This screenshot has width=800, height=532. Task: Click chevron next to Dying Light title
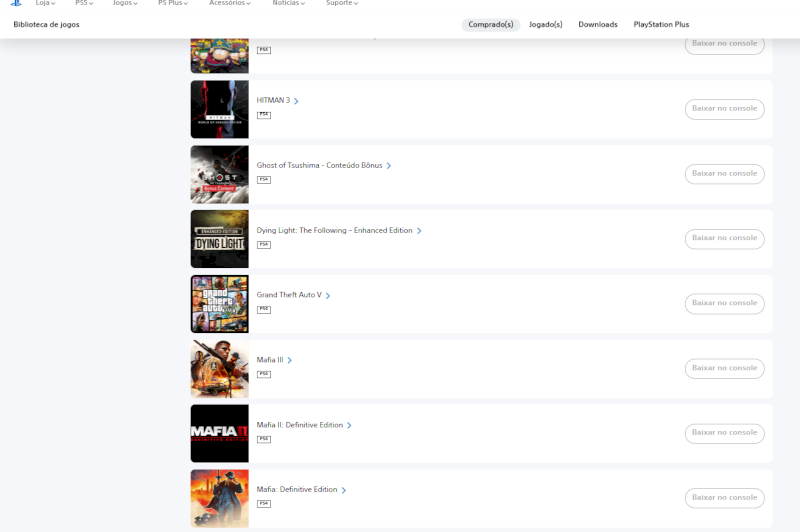click(x=419, y=231)
